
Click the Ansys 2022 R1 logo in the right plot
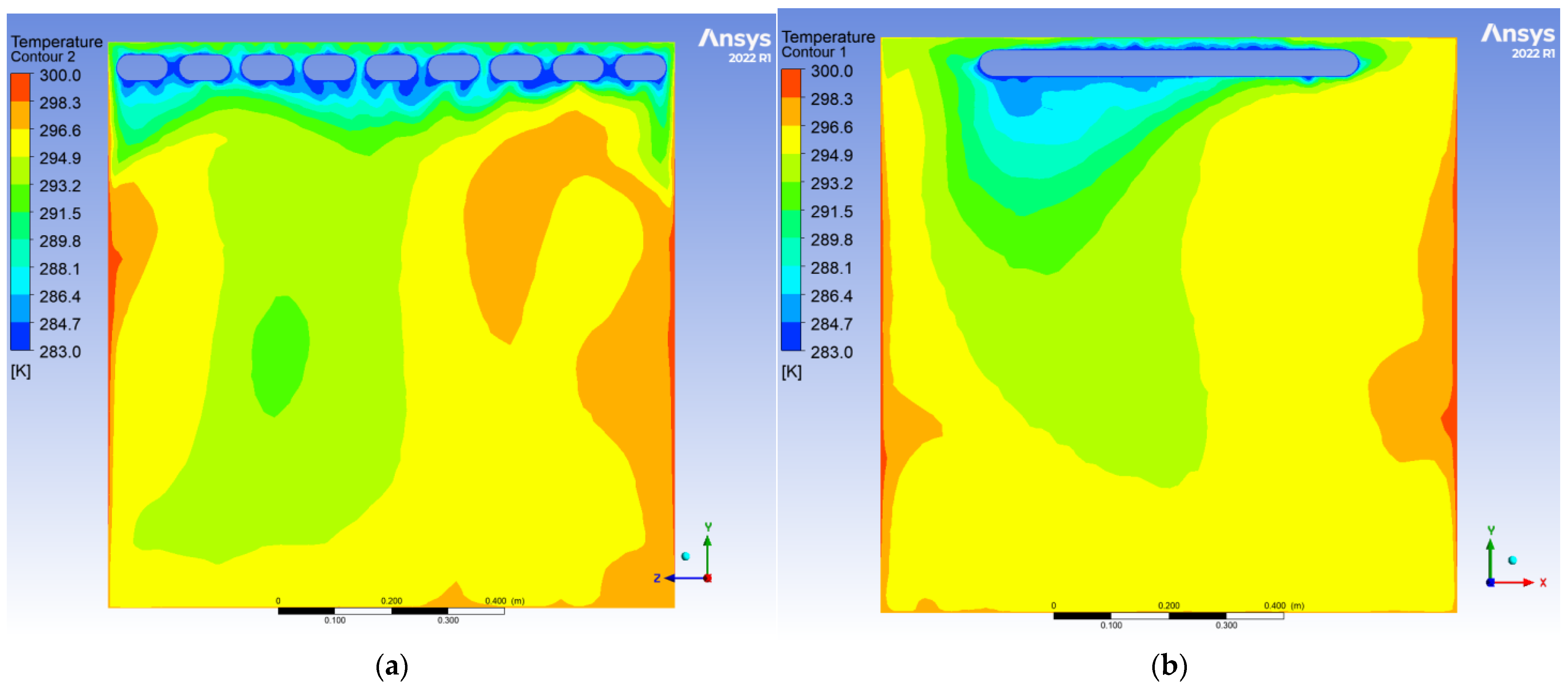1517,40
